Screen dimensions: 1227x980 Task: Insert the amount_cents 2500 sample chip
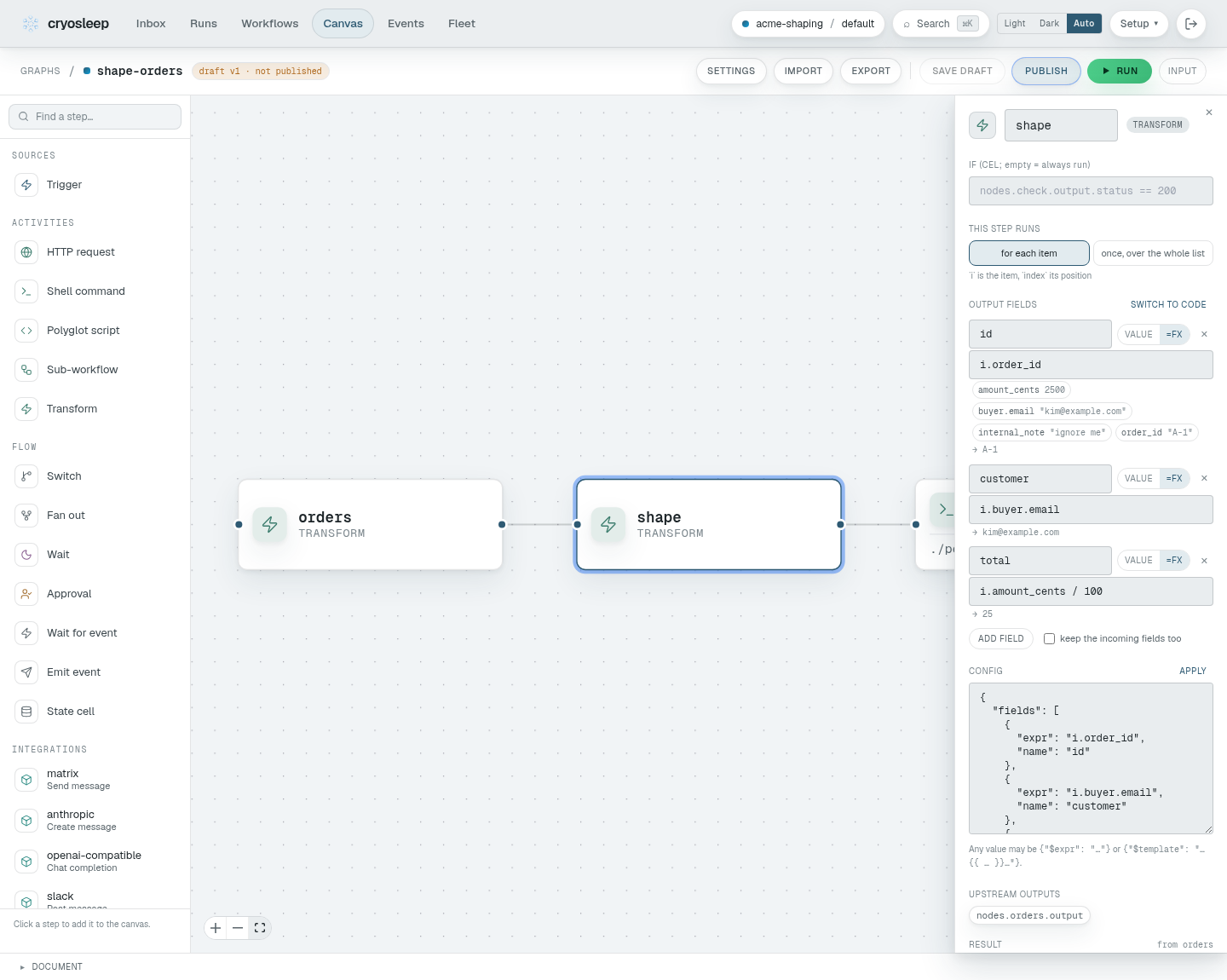coord(1022,390)
